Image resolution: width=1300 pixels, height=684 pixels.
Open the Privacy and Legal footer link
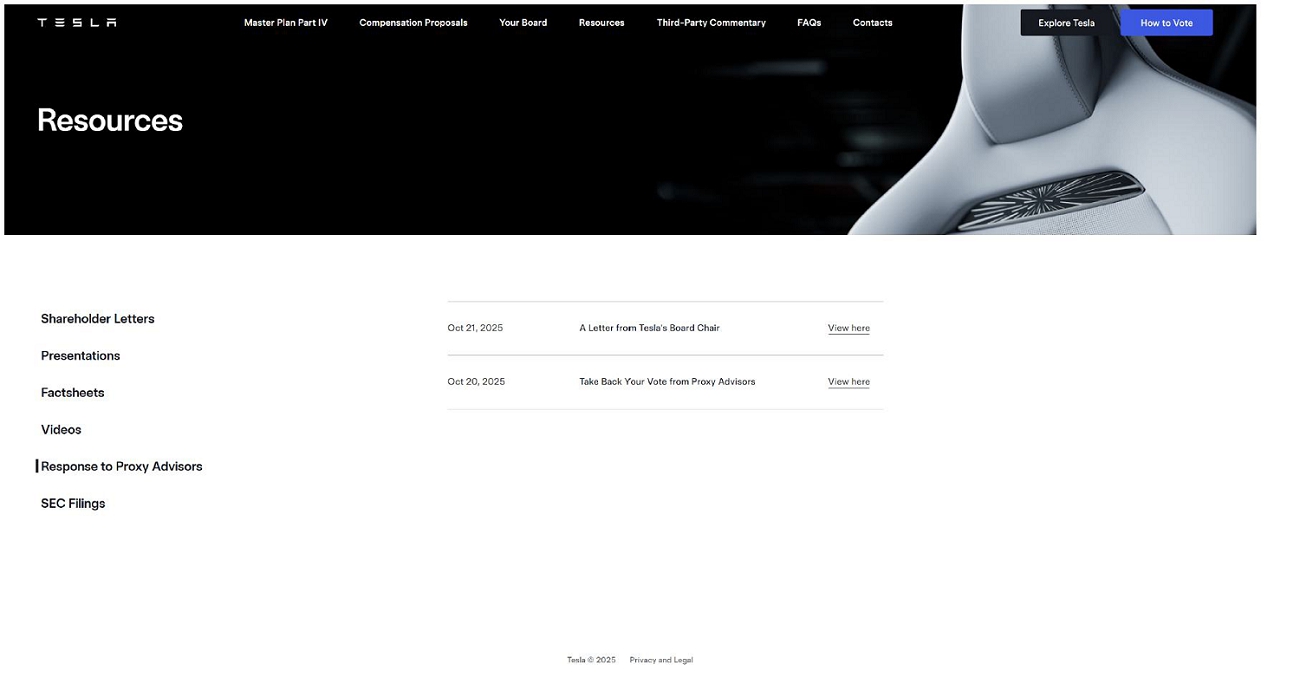(661, 660)
